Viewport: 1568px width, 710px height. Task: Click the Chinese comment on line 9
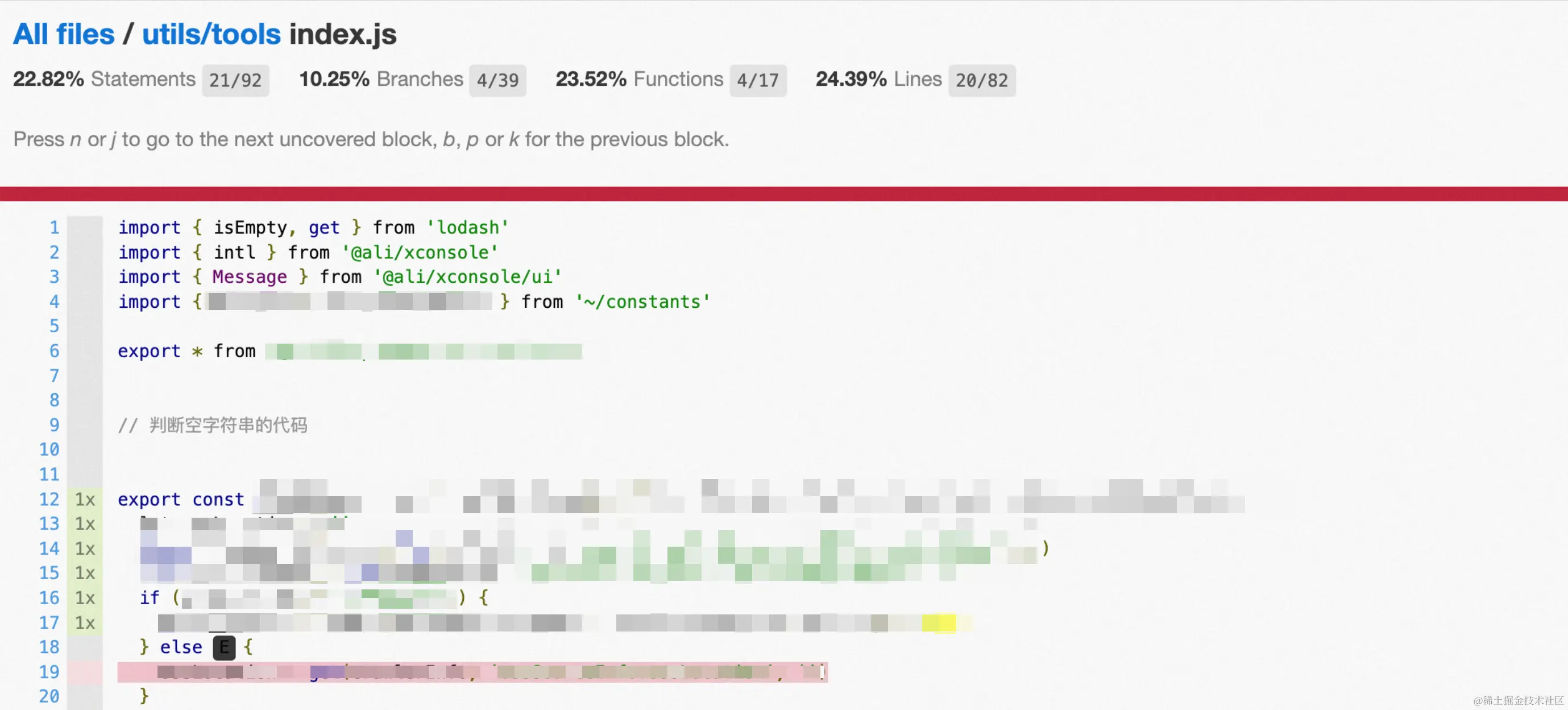pyautogui.click(x=227, y=425)
